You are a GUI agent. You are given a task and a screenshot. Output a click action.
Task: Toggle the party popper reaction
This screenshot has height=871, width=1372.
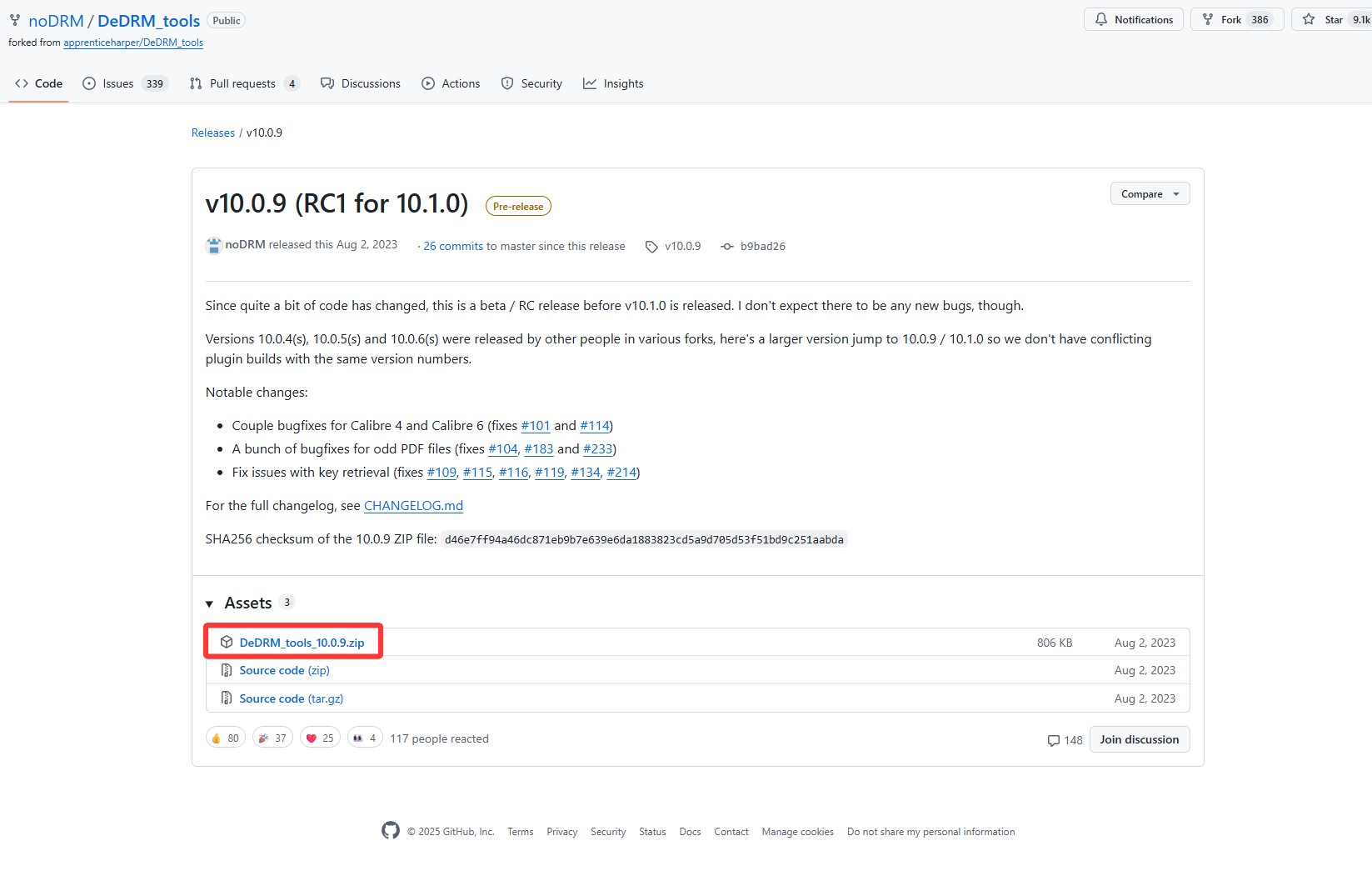(x=272, y=738)
